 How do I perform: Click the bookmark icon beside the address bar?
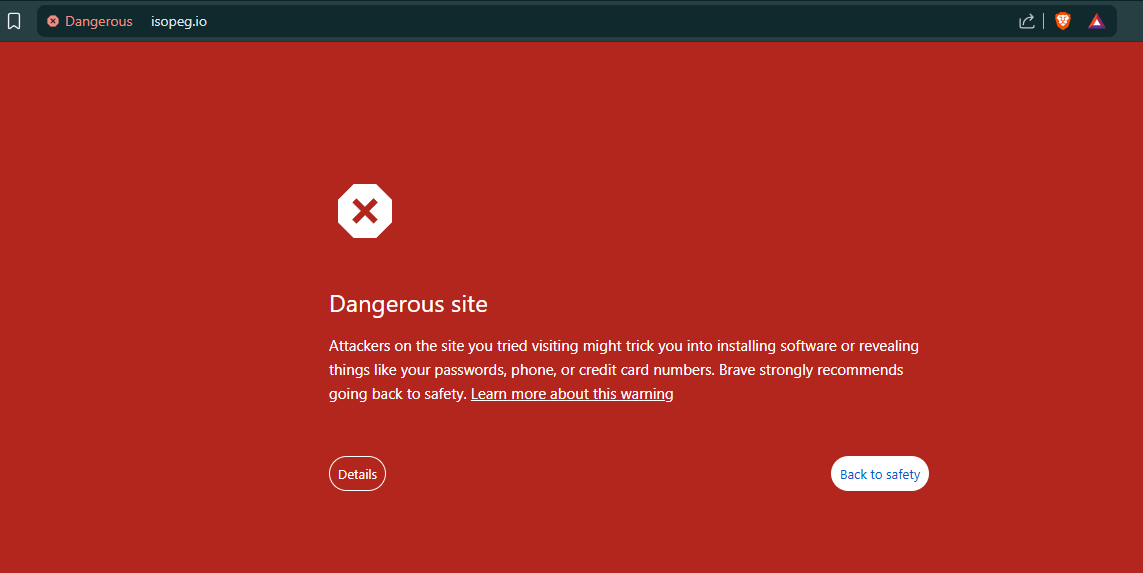click(x=14, y=21)
